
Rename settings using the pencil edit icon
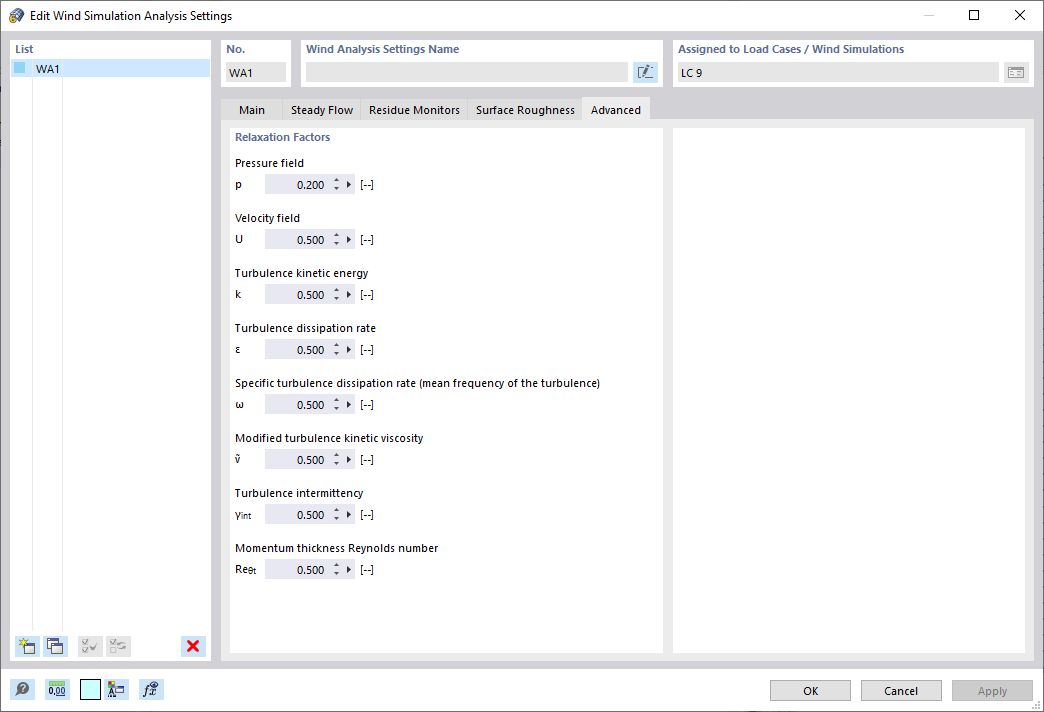pos(645,71)
